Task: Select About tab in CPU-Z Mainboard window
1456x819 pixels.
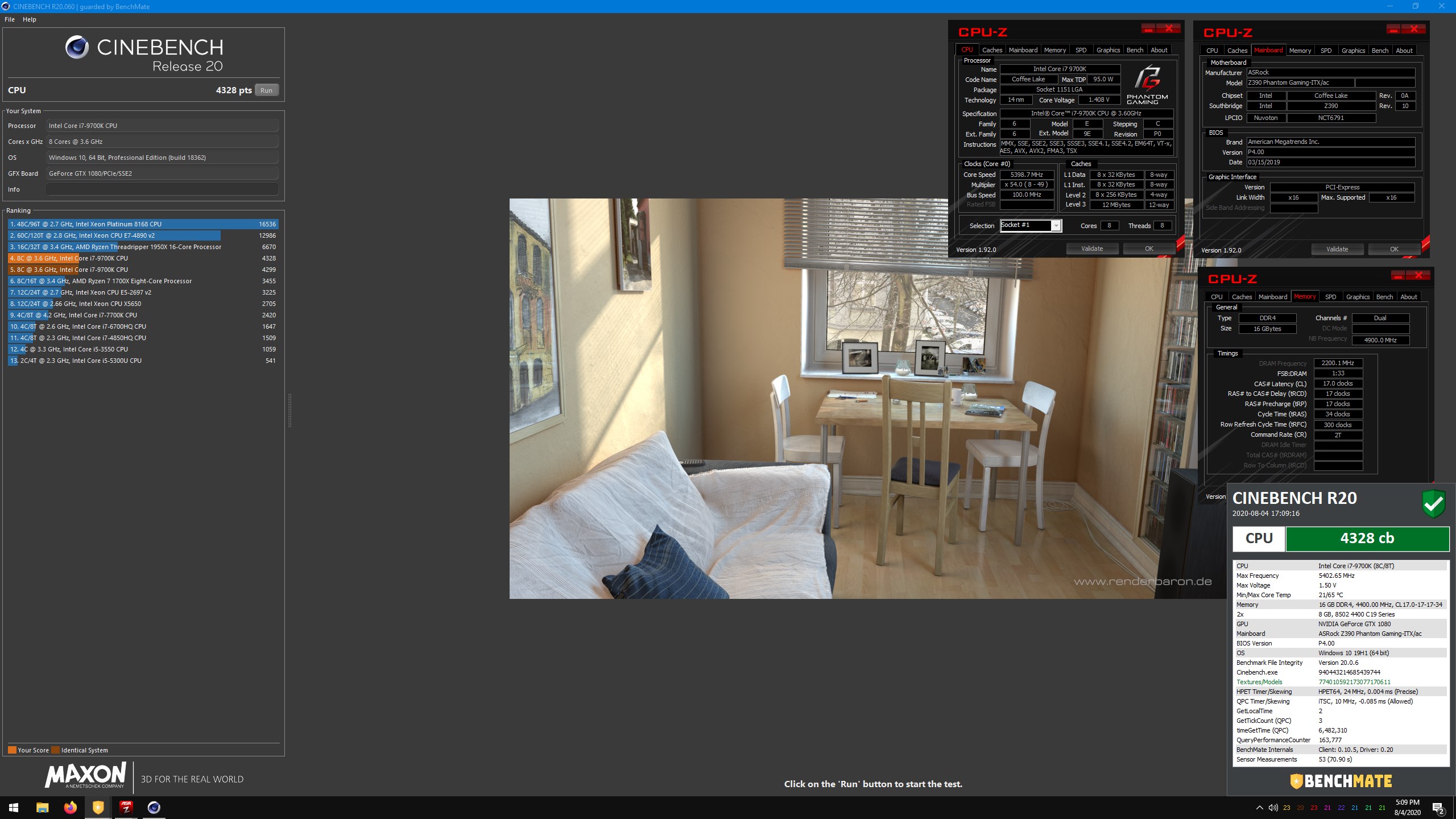Action: (1404, 51)
